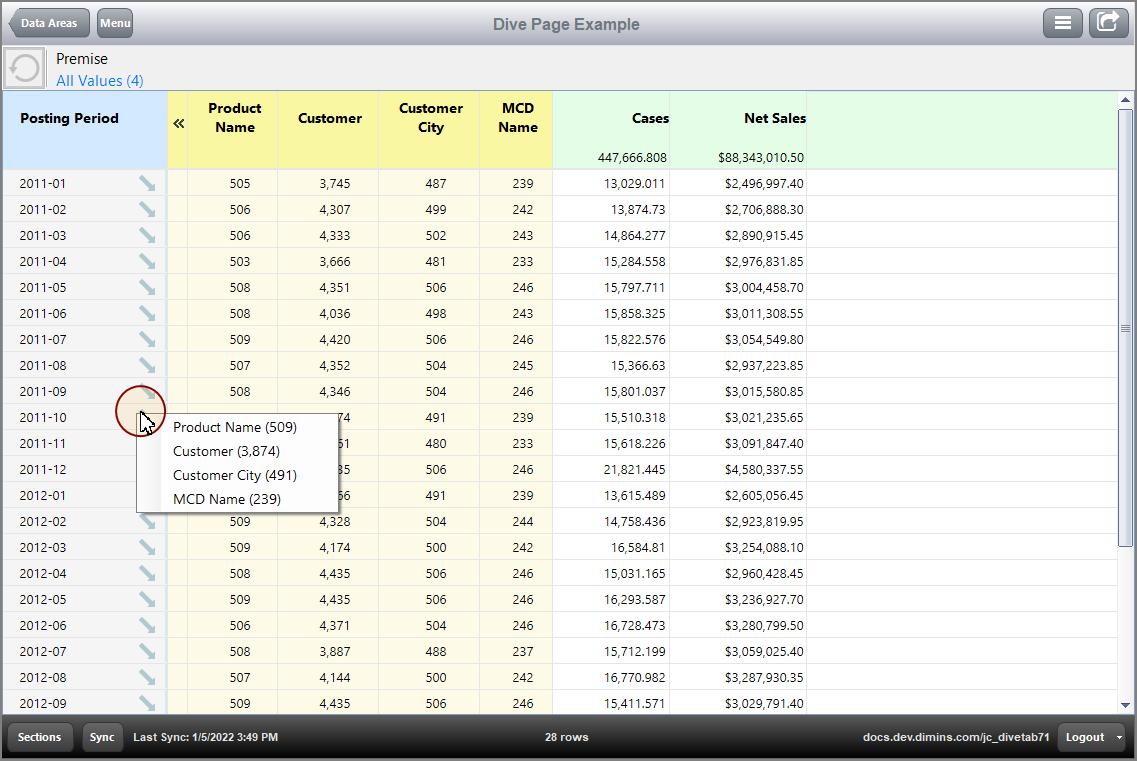Click the scroll up arrow
Image resolution: width=1137 pixels, height=761 pixels.
coord(1125,100)
